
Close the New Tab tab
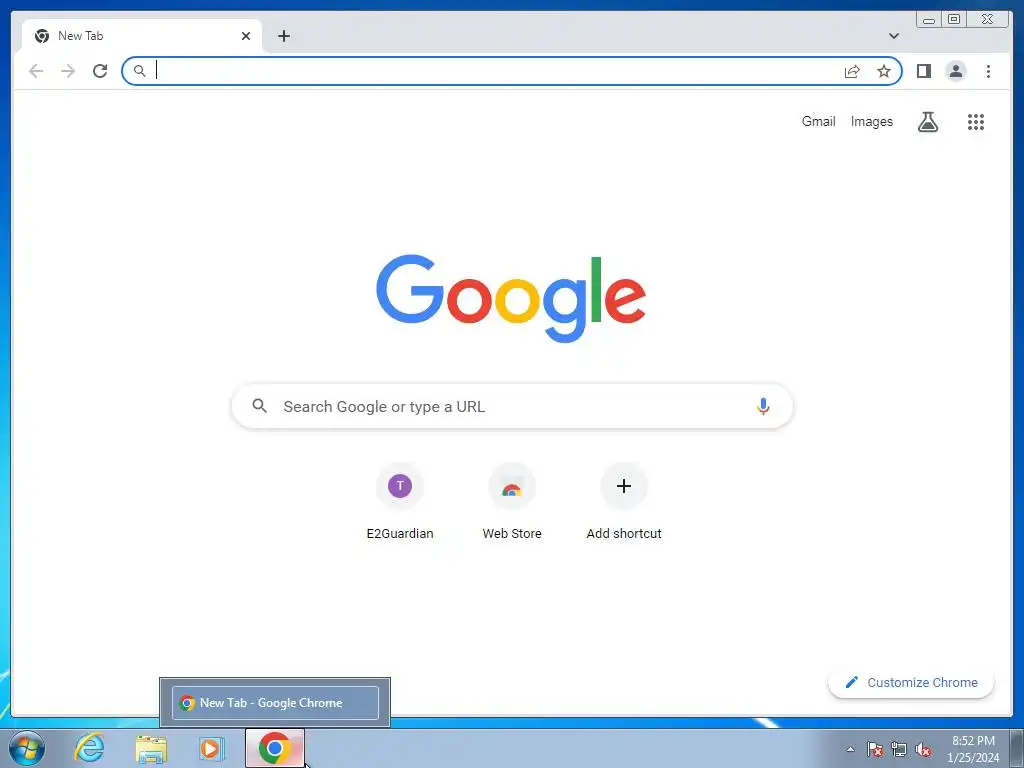246,36
